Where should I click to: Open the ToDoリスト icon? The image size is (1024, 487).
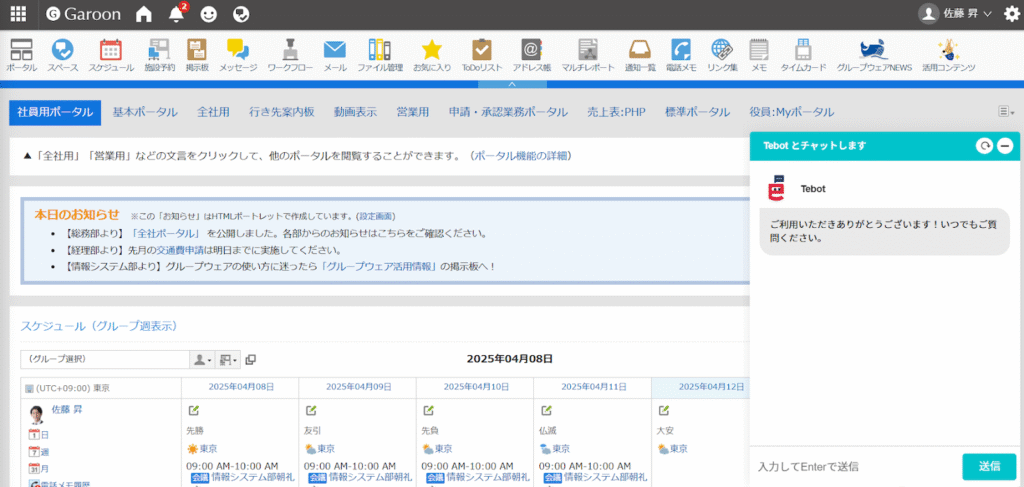click(482, 54)
